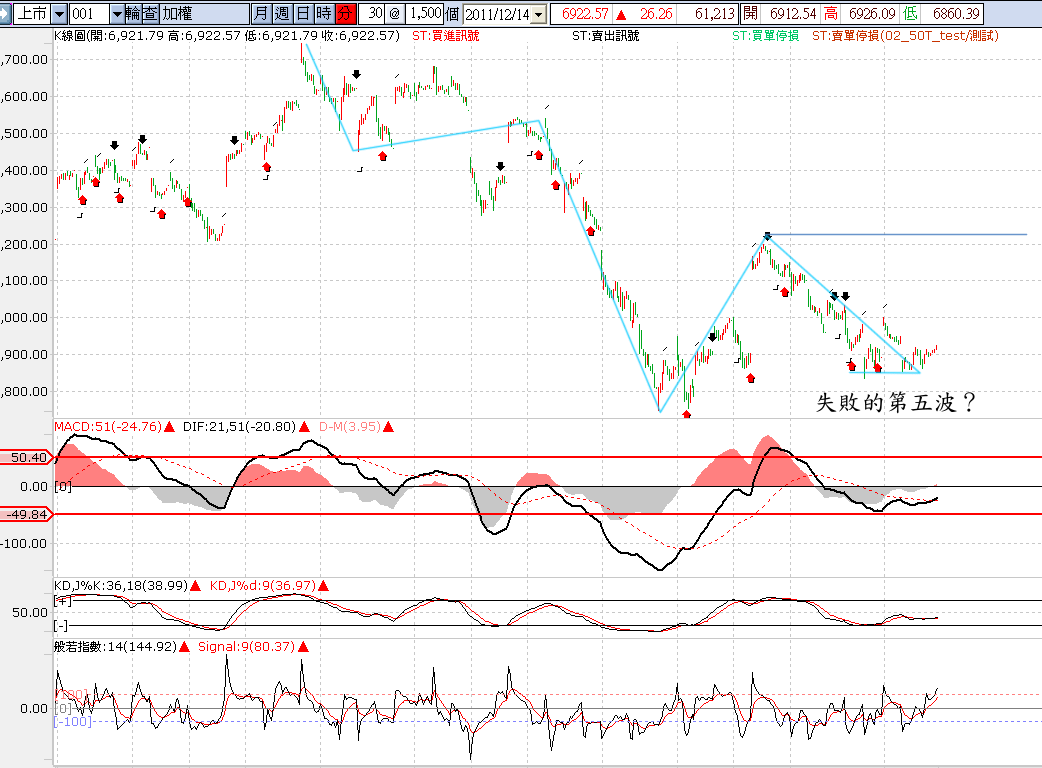Click the red triangle after D-M value
The height and width of the screenshot is (768, 1042).
(x=389, y=427)
